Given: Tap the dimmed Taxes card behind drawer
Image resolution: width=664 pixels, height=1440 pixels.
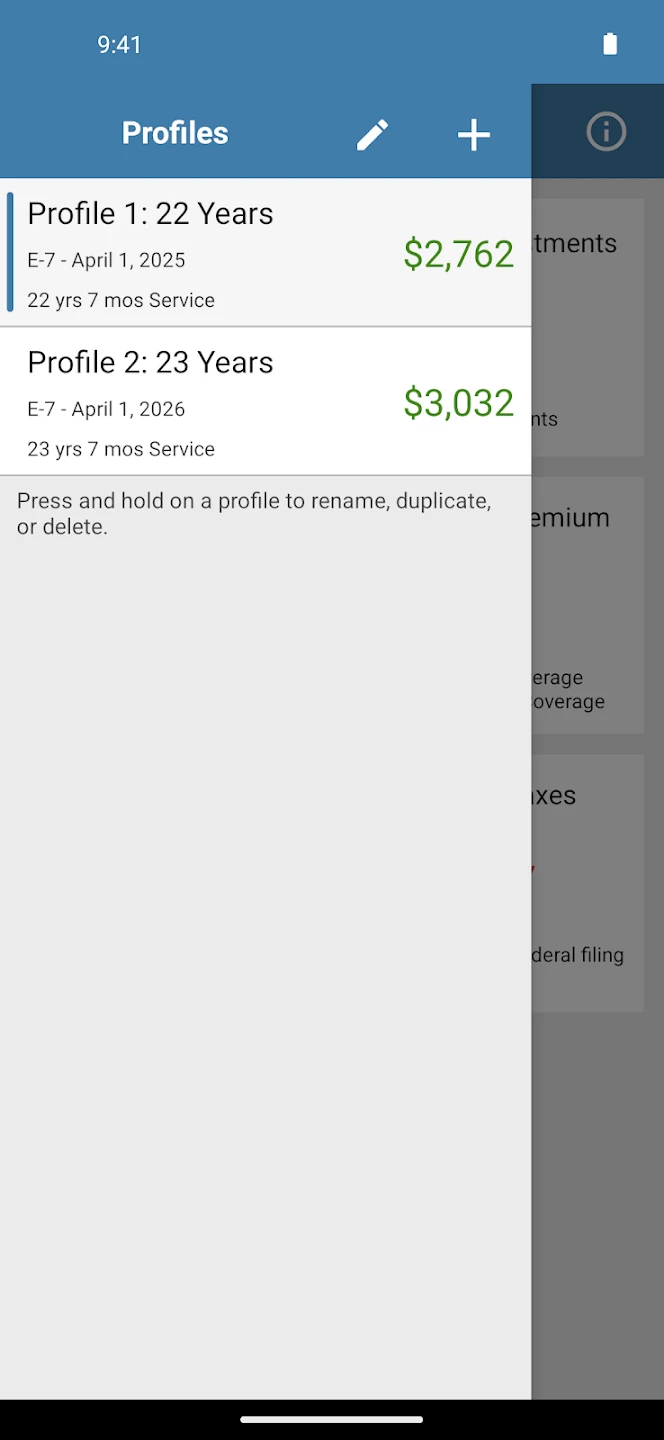Looking at the screenshot, I should (x=588, y=882).
